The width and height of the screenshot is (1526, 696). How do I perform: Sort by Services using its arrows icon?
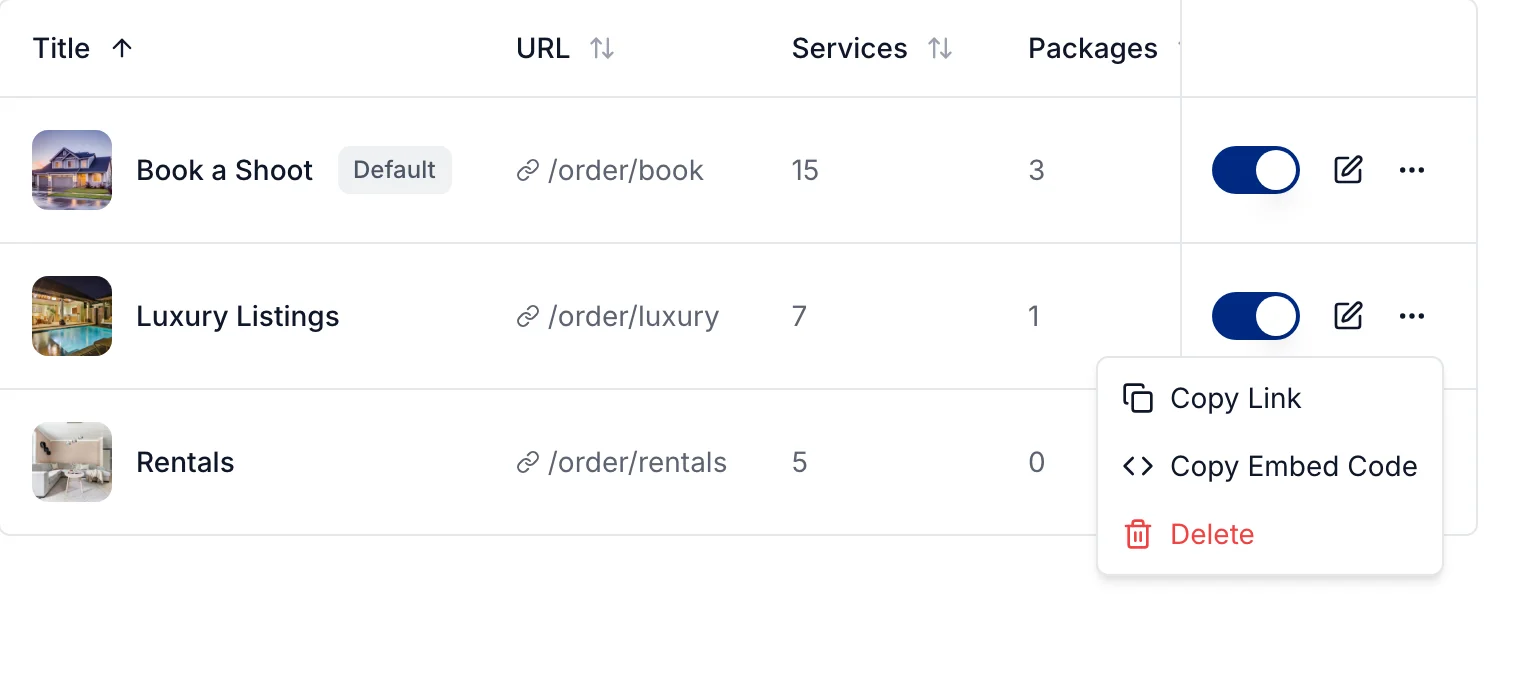[x=940, y=48]
